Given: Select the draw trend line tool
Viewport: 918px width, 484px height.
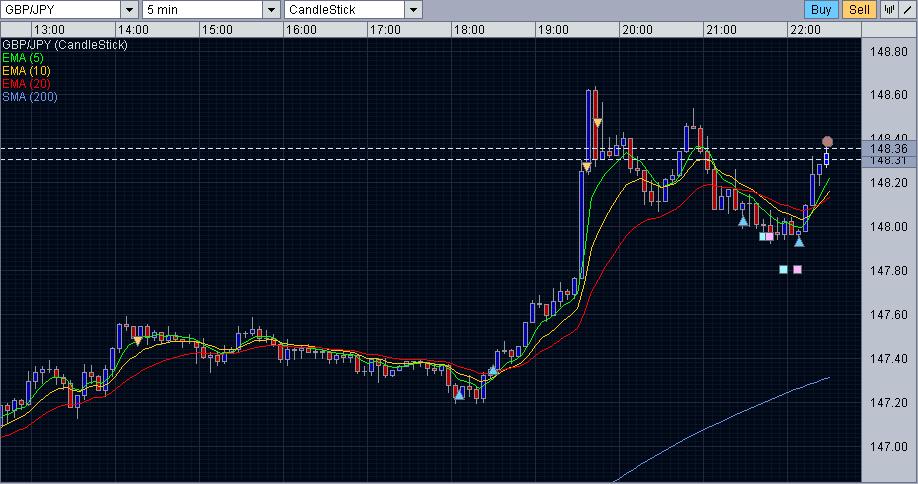Looking at the screenshot, I should coord(907,9).
